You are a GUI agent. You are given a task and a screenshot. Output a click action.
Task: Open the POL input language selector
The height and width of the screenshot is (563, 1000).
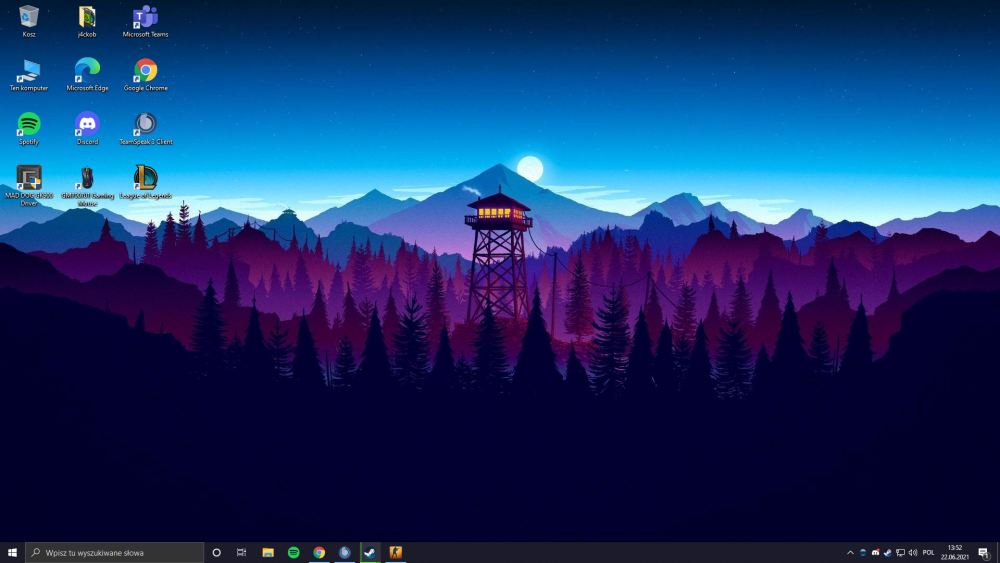click(x=929, y=553)
